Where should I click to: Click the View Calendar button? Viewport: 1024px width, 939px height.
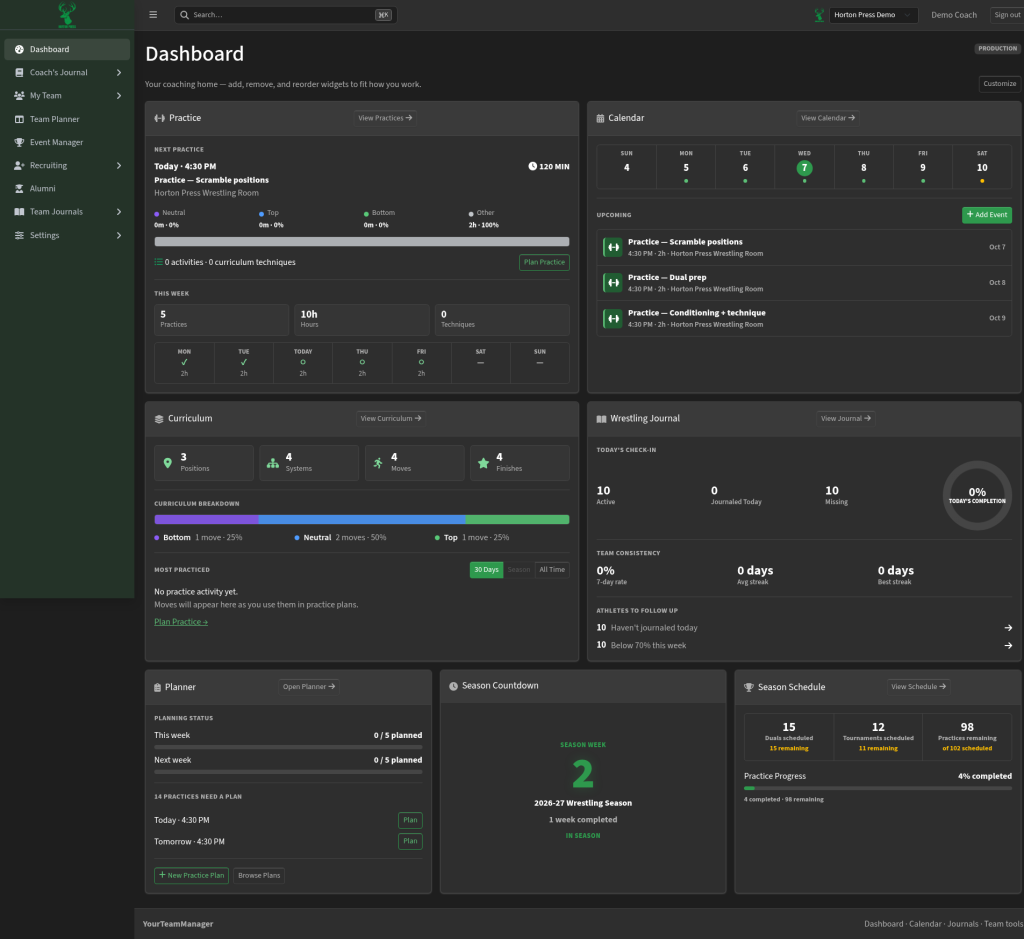pyautogui.click(x=827, y=118)
